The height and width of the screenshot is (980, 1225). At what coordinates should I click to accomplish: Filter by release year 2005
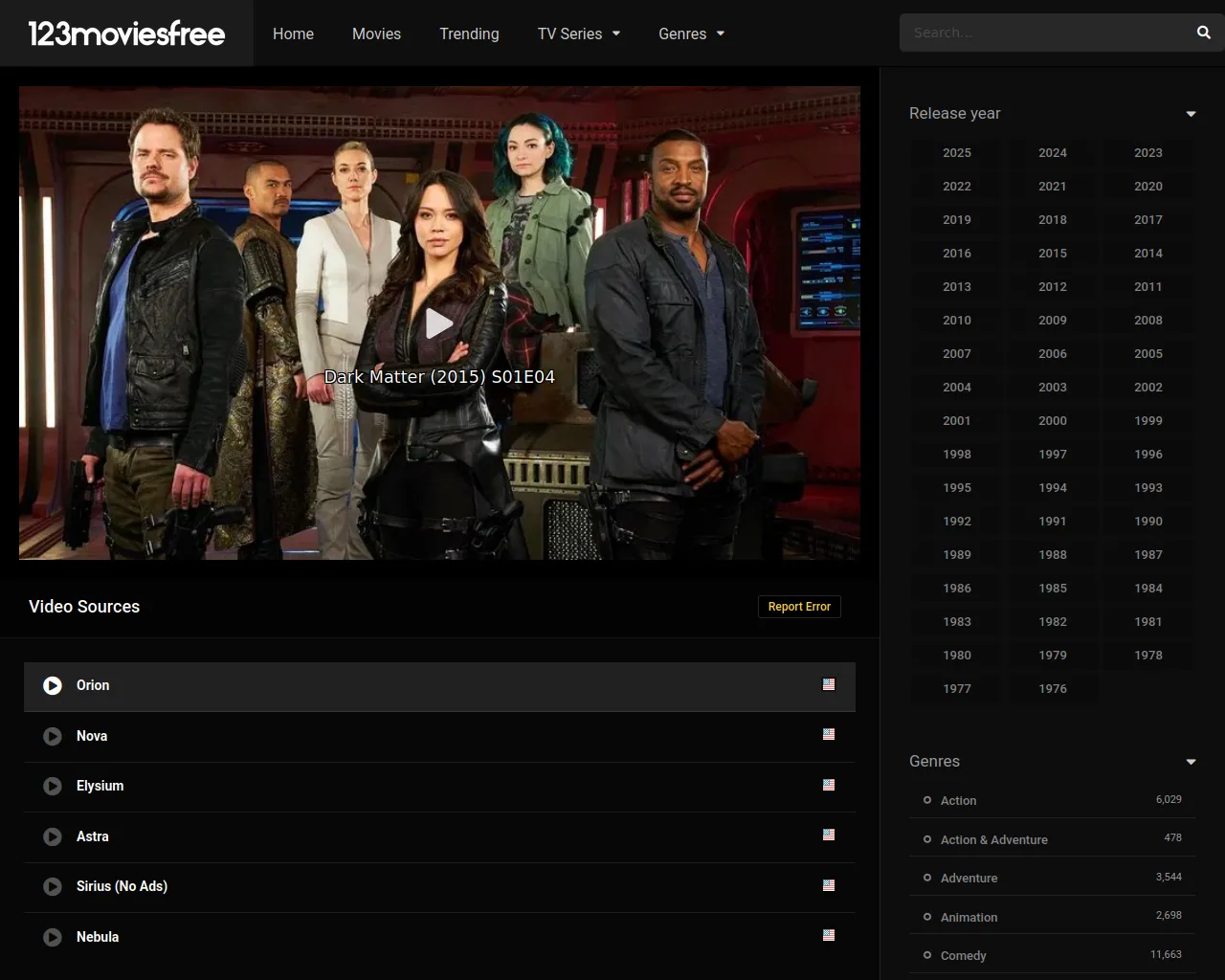(1148, 354)
